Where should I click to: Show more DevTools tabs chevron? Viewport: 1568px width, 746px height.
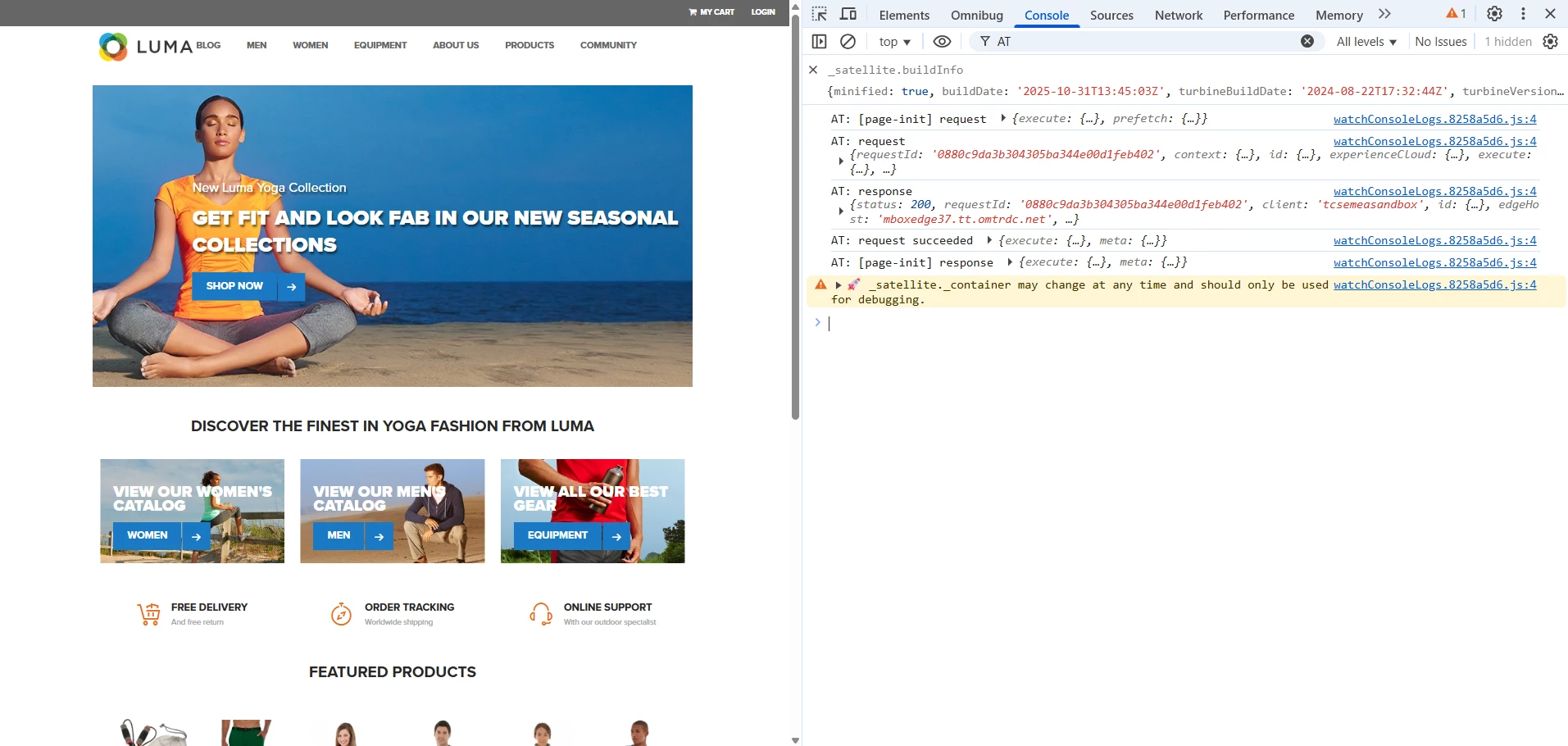coord(1384,14)
